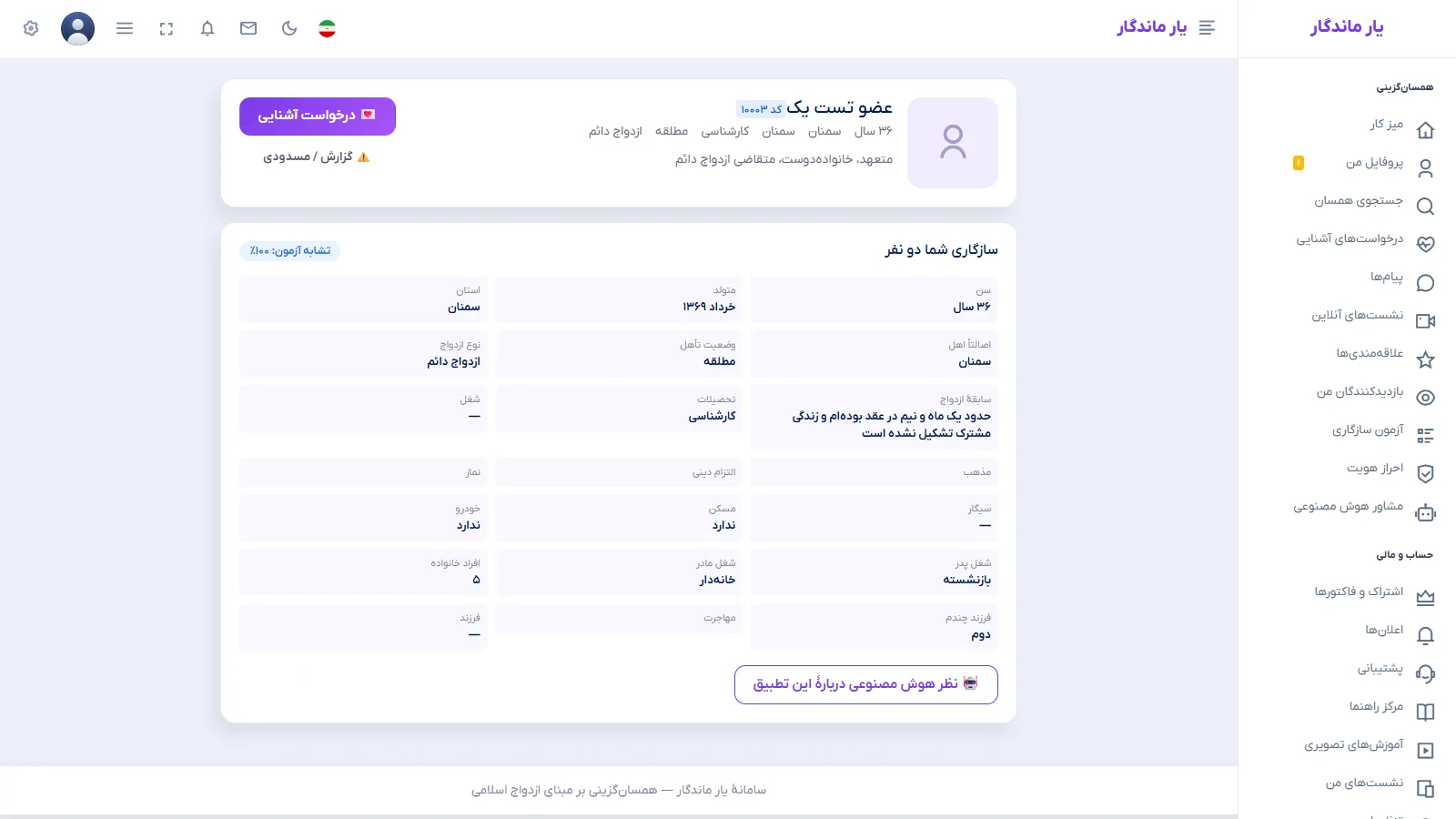Screen dimensions: 1456x819
Task: Toggle fullscreen mode icon
Action: [166, 28]
